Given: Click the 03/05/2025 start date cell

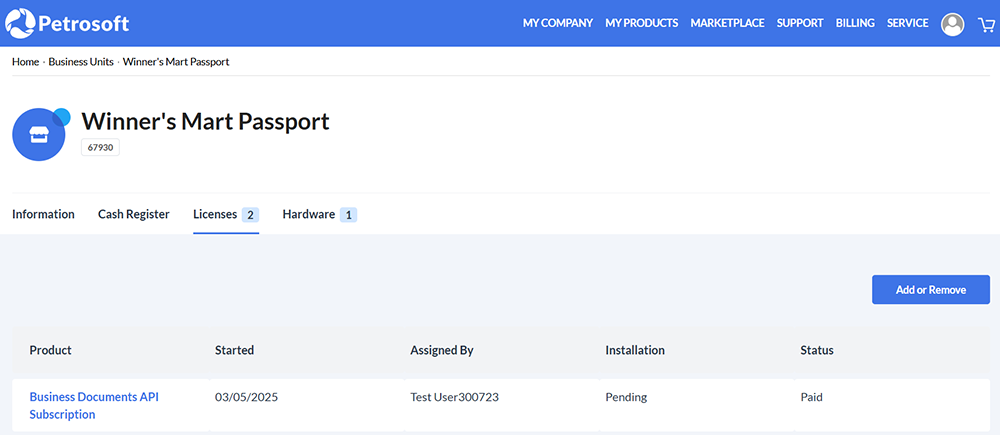Looking at the screenshot, I should [247, 397].
